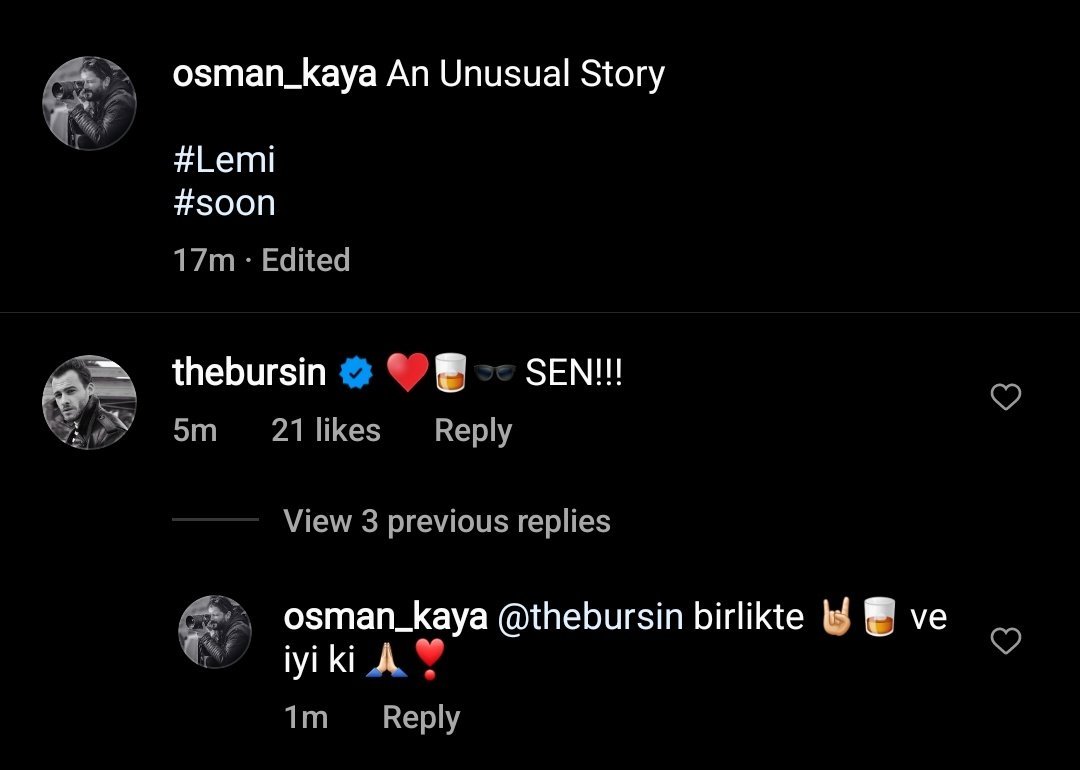
Task: Open the @thebursin mention in the reply
Action: [589, 617]
